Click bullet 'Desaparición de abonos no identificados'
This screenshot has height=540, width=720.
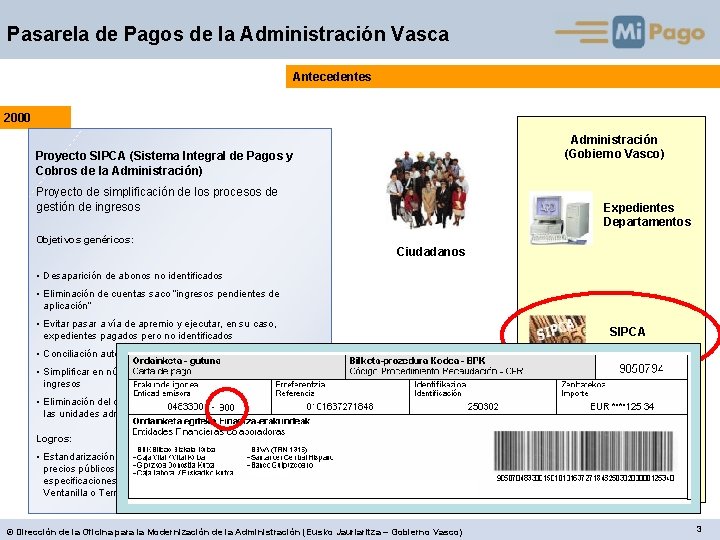tap(132, 276)
